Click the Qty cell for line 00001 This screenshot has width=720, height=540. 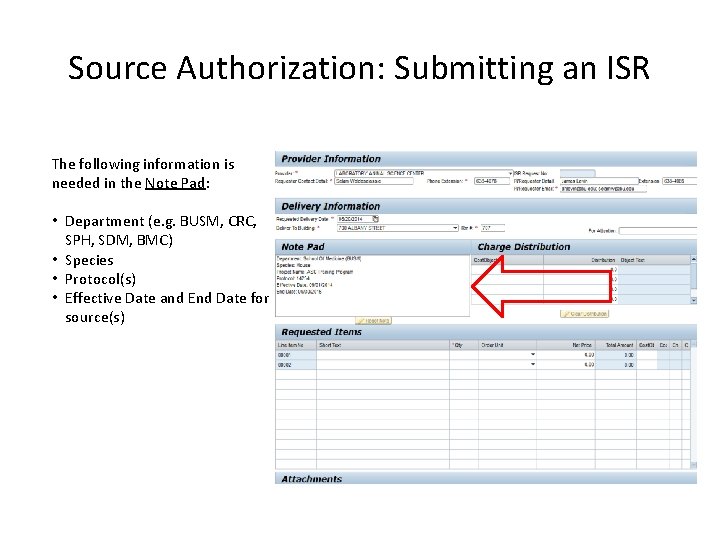[464, 355]
